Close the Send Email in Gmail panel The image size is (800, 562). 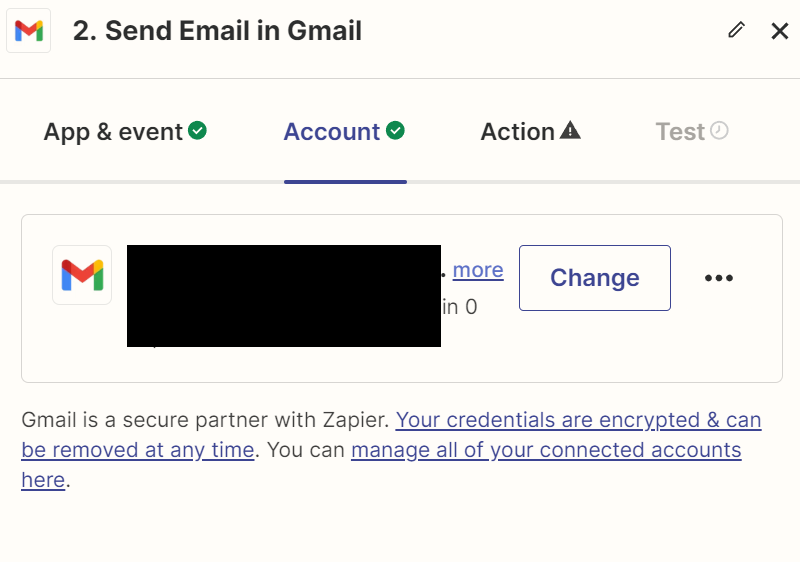pyautogui.click(x=780, y=31)
